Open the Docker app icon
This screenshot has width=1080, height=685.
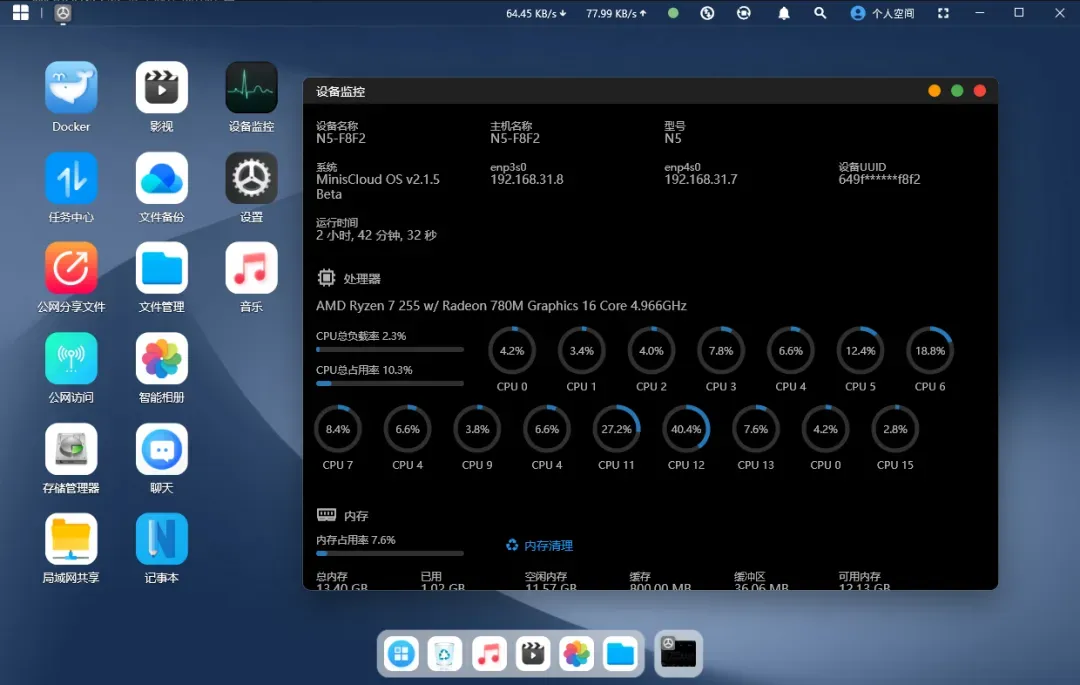coord(71,88)
